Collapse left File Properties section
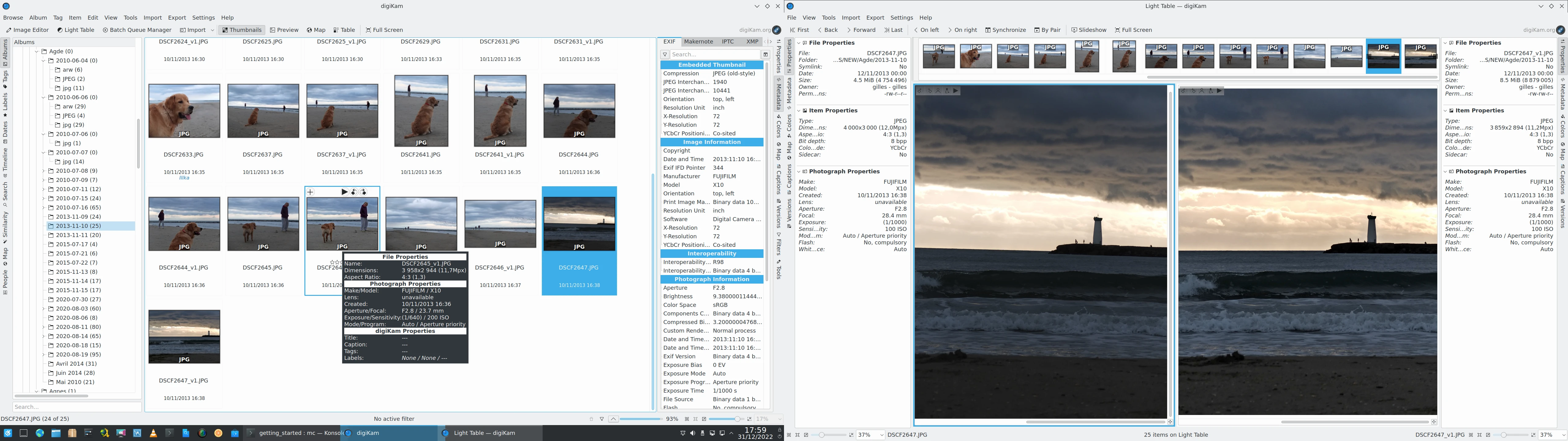The height and width of the screenshot is (441, 1568). coord(799,43)
